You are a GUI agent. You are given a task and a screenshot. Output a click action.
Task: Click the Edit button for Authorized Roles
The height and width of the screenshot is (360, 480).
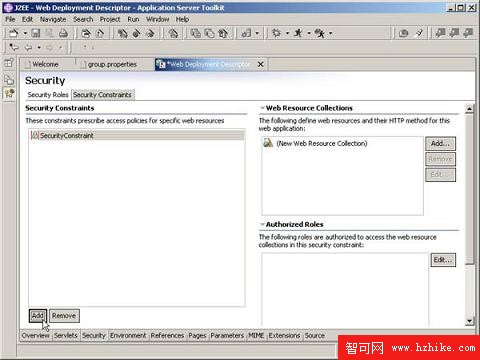(x=443, y=260)
